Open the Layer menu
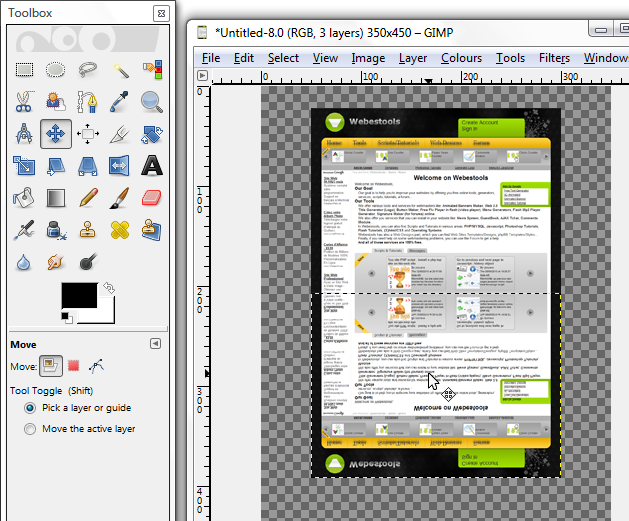Viewport: 629px width, 521px height. coord(413,59)
